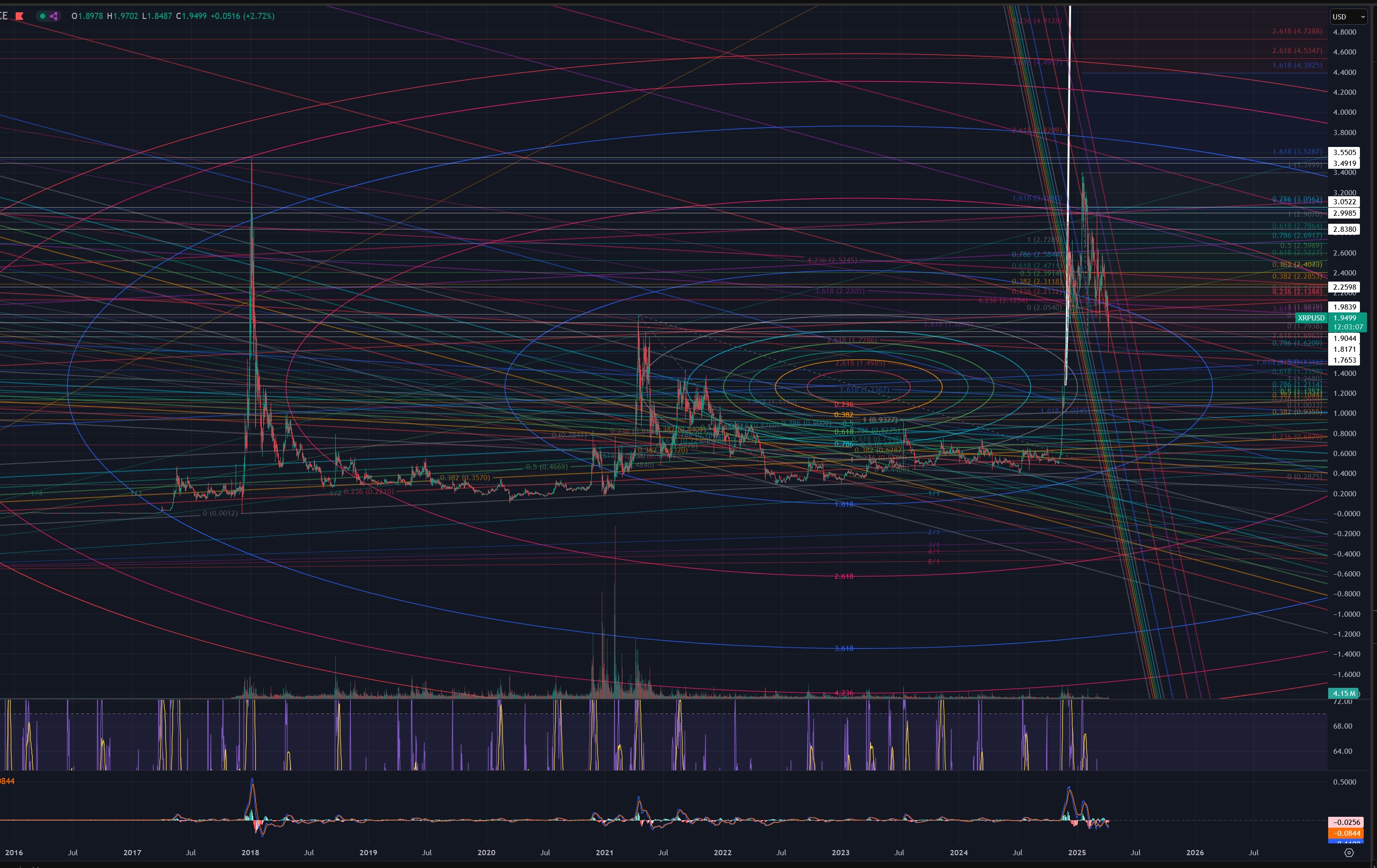The image size is (1377, 868).
Task: Click the 4.15 M volume label
Action: pos(1343,693)
